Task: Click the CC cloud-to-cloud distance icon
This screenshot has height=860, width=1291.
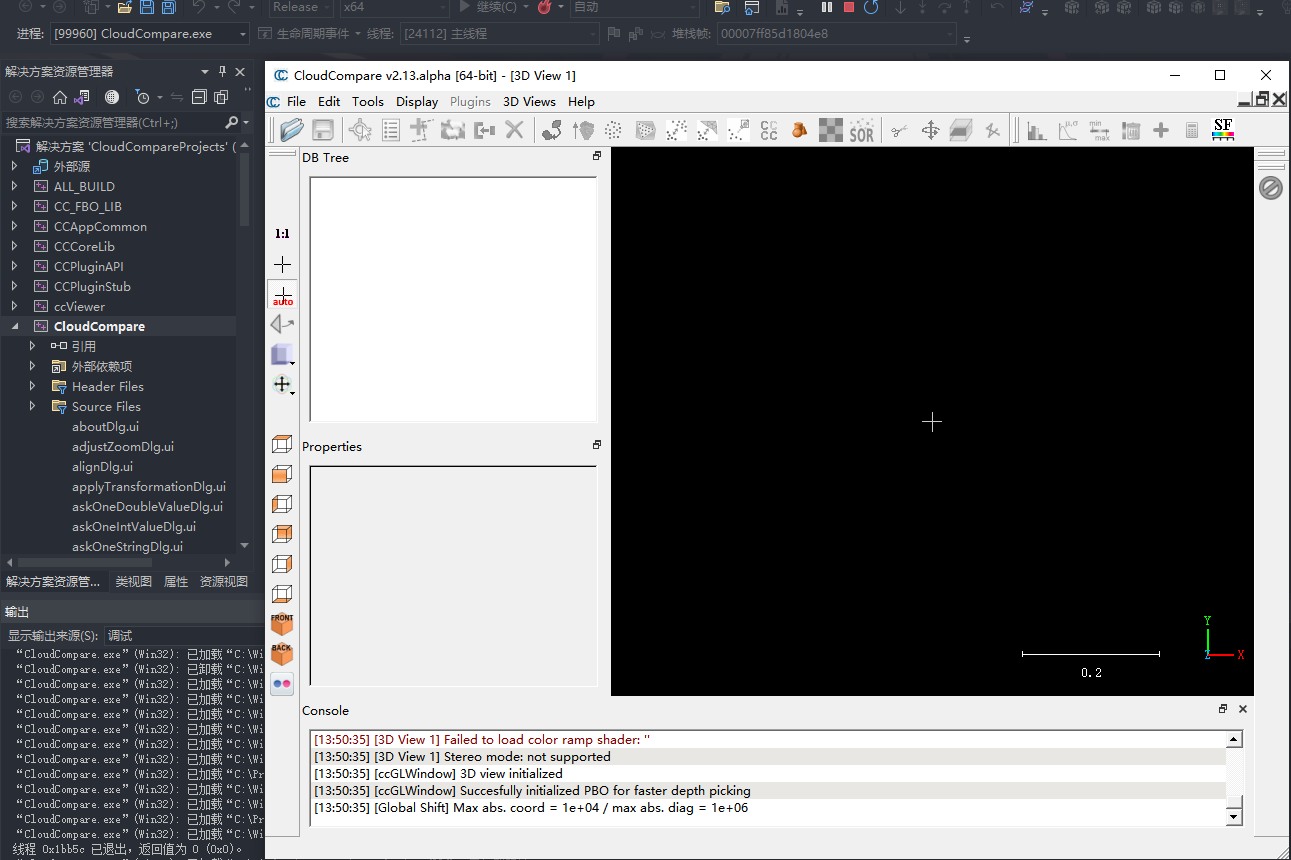Action: [769, 130]
